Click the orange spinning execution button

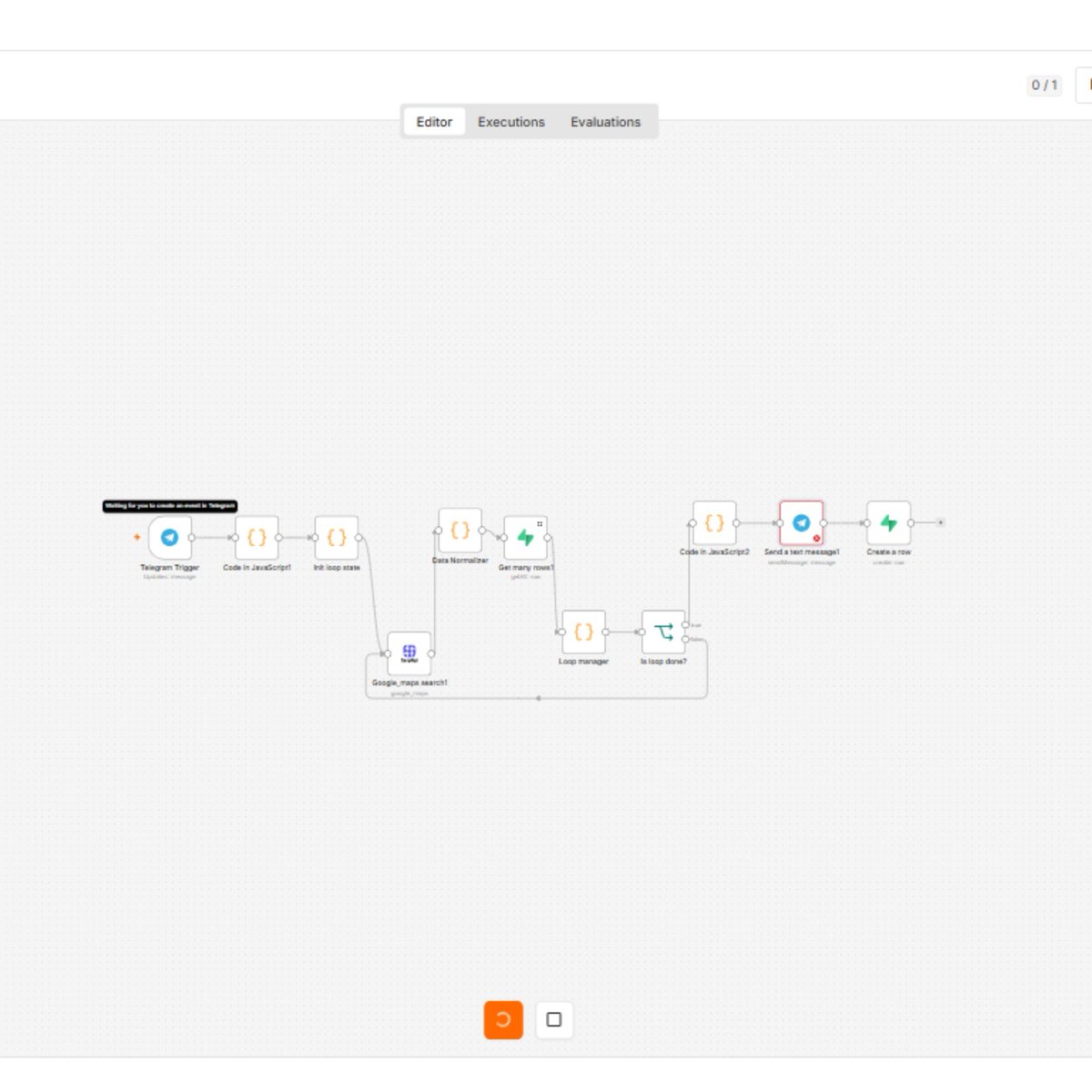pyautogui.click(x=503, y=1019)
